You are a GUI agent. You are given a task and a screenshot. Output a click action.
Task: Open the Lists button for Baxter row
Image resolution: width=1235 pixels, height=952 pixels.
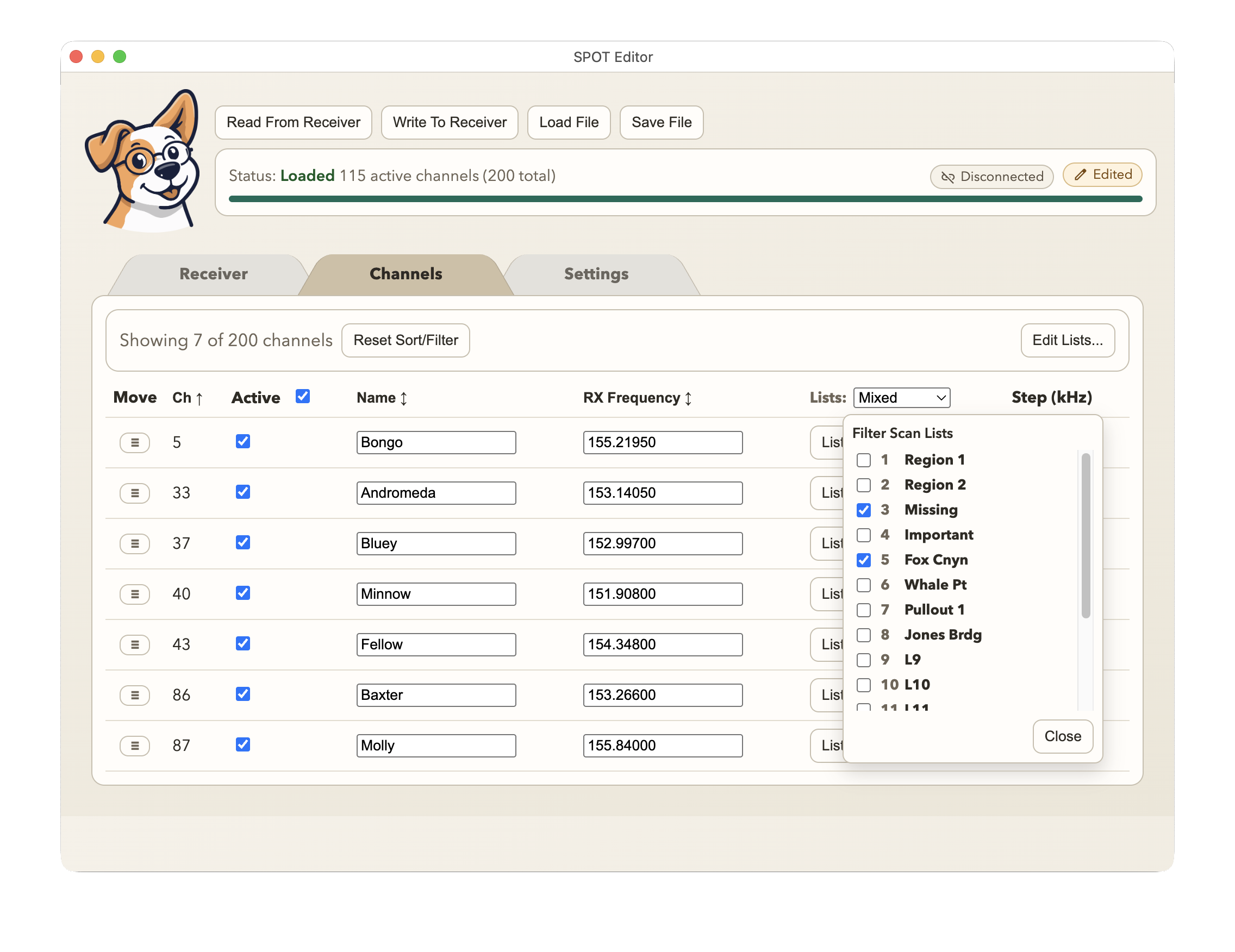pyautogui.click(x=827, y=695)
